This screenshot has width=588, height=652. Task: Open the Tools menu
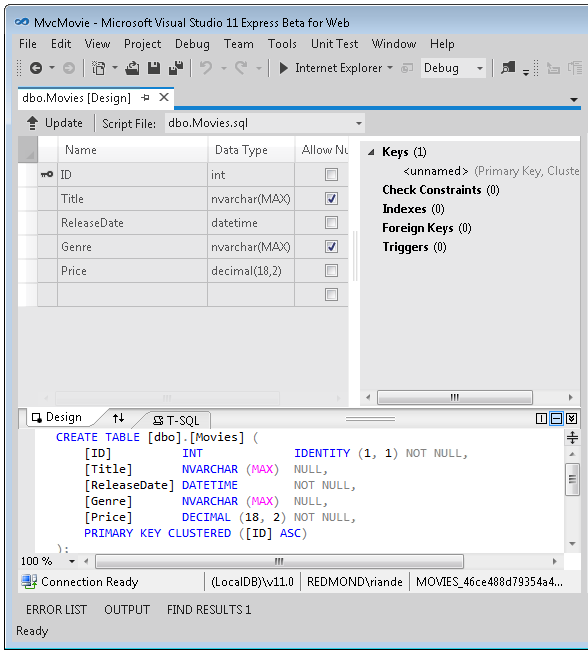[282, 44]
